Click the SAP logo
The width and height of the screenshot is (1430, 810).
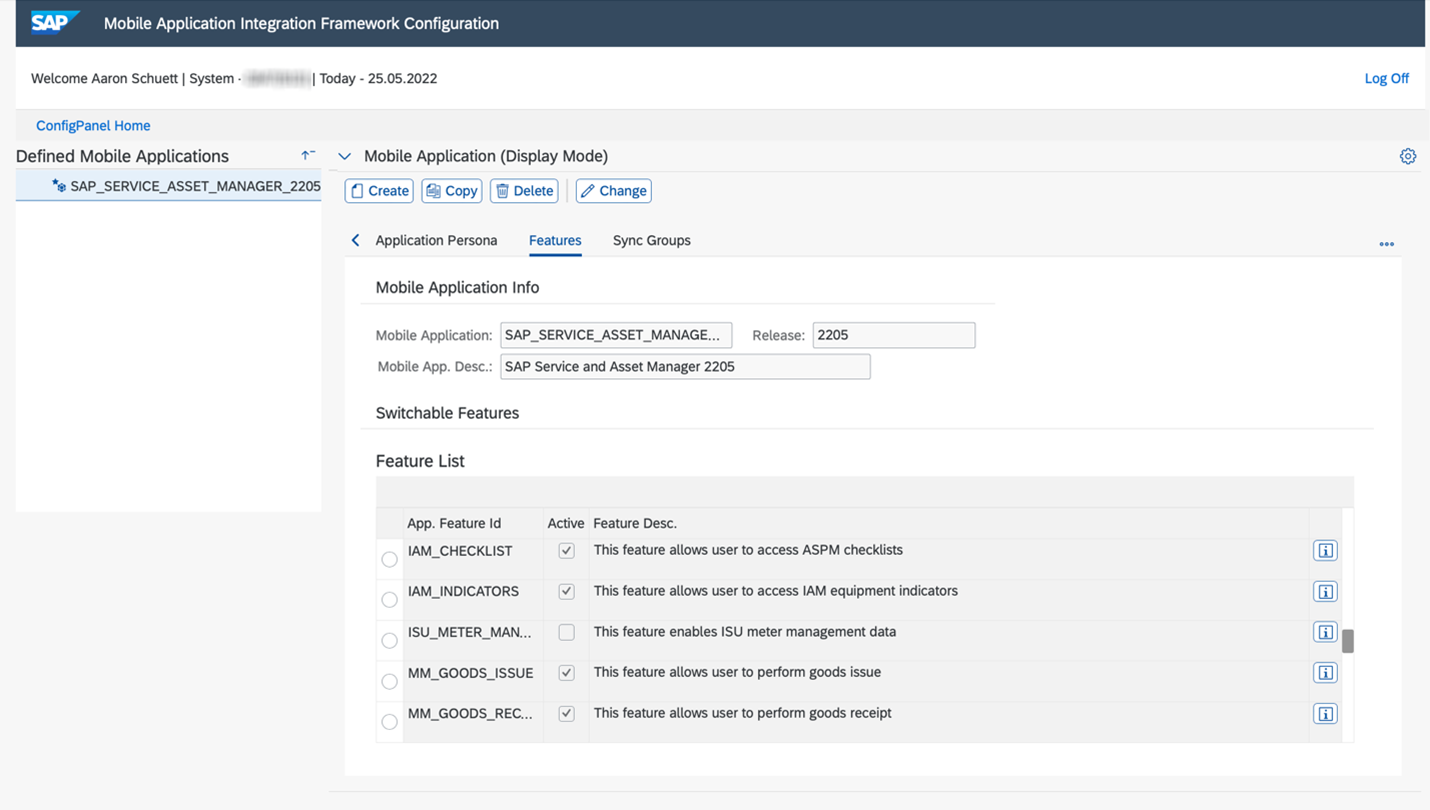(x=54, y=22)
